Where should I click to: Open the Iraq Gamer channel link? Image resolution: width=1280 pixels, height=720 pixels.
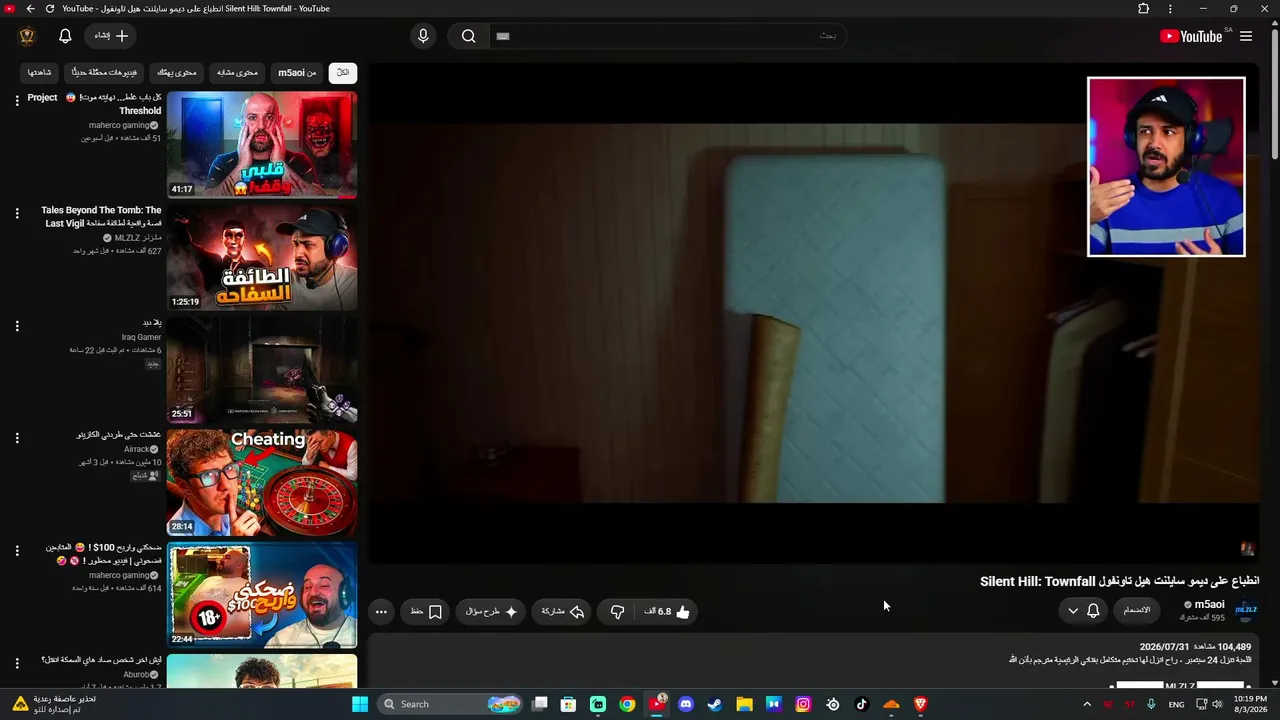[141, 338]
